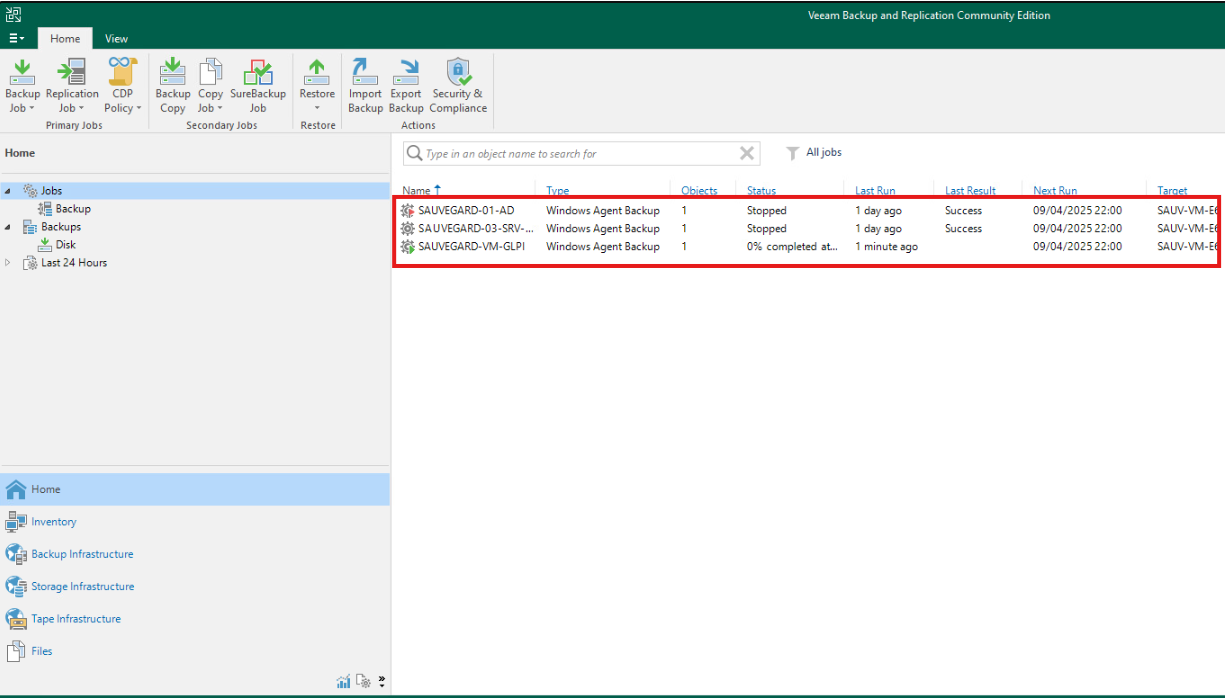Open the Backup Infrastructure view
The image size is (1225, 698).
(195, 554)
